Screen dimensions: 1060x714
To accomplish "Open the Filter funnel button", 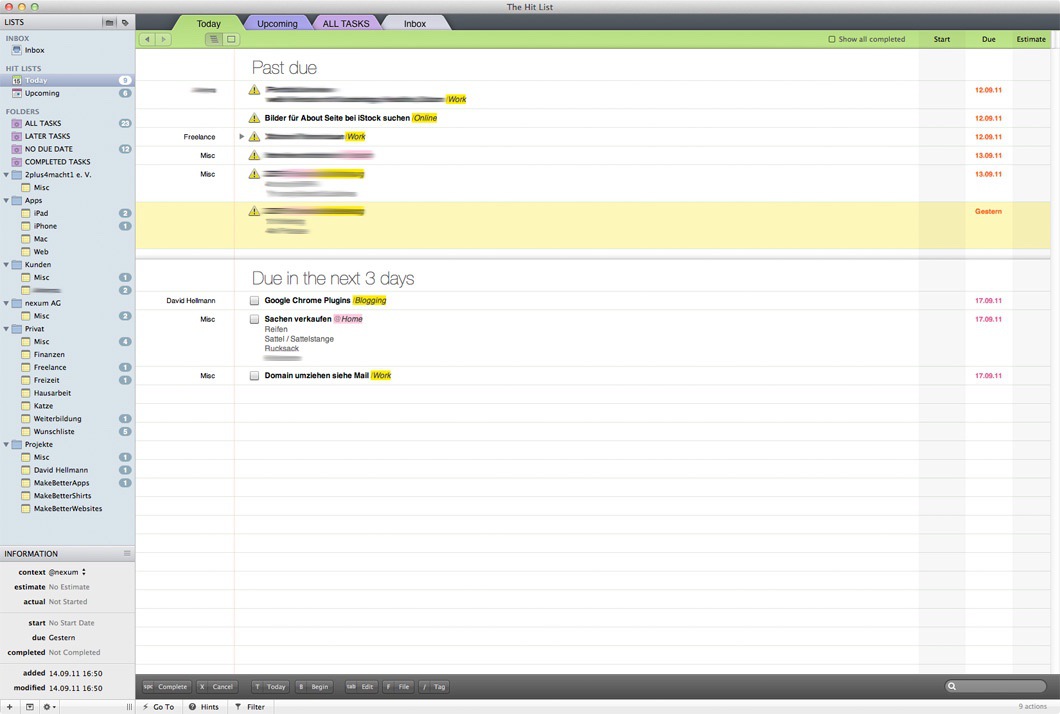I will click(x=250, y=707).
